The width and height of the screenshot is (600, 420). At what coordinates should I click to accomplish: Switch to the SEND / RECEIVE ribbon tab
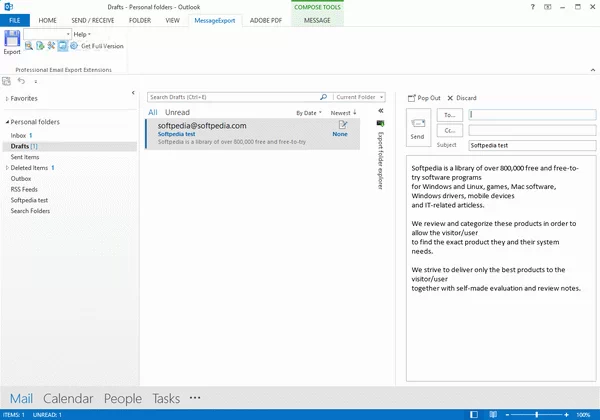coord(93,20)
